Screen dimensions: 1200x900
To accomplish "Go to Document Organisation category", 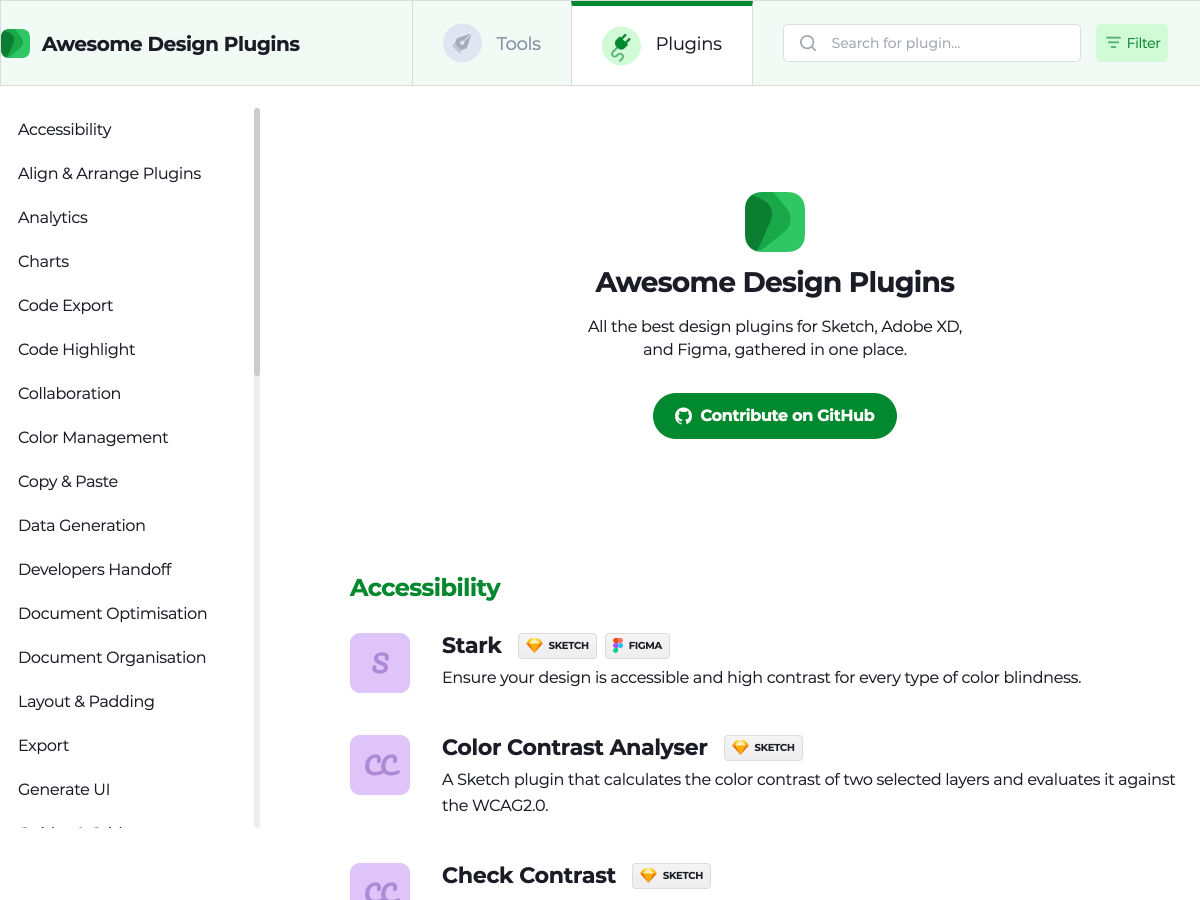I will click(x=112, y=658).
